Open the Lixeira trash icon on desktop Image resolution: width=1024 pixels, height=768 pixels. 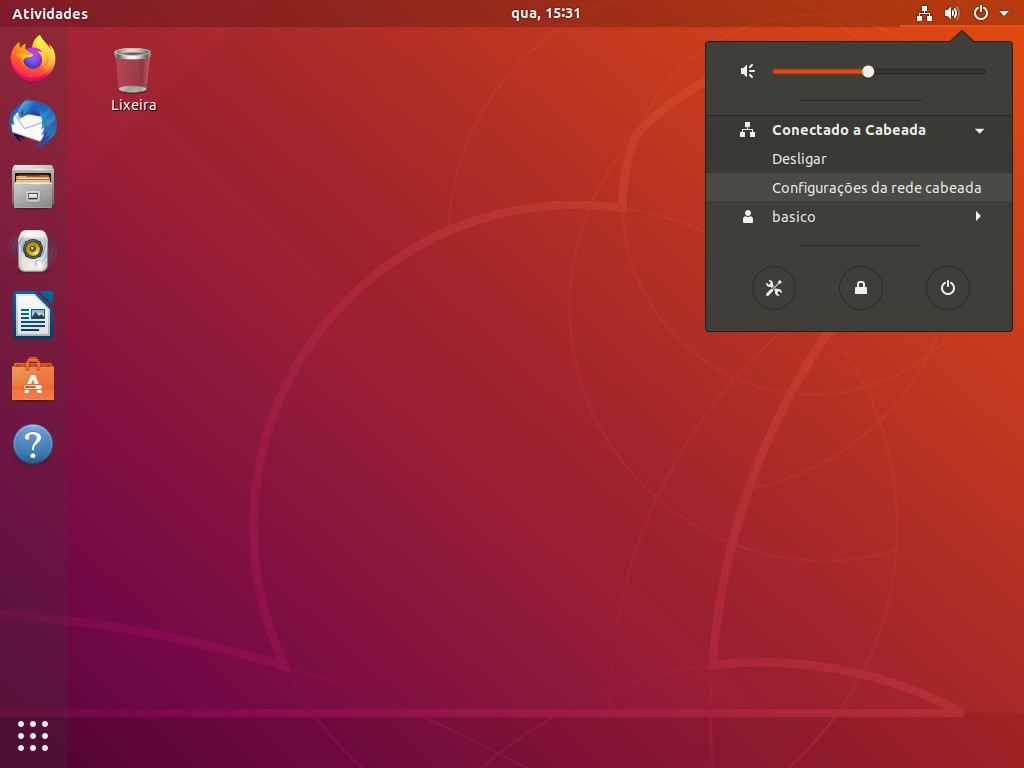coord(133,70)
